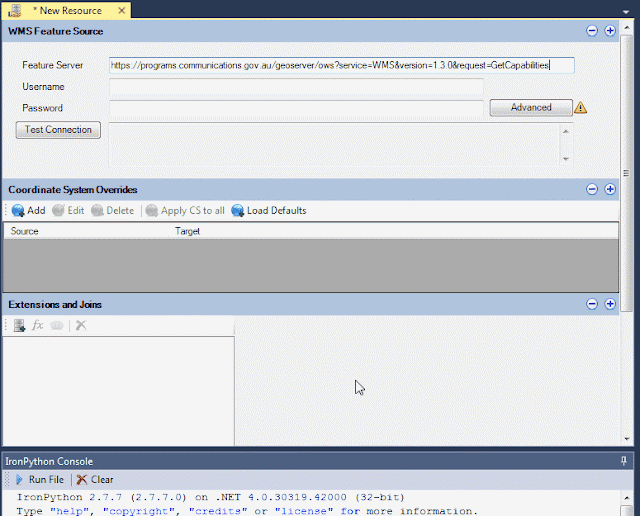Add a coordinate system override

[x=29, y=211]
